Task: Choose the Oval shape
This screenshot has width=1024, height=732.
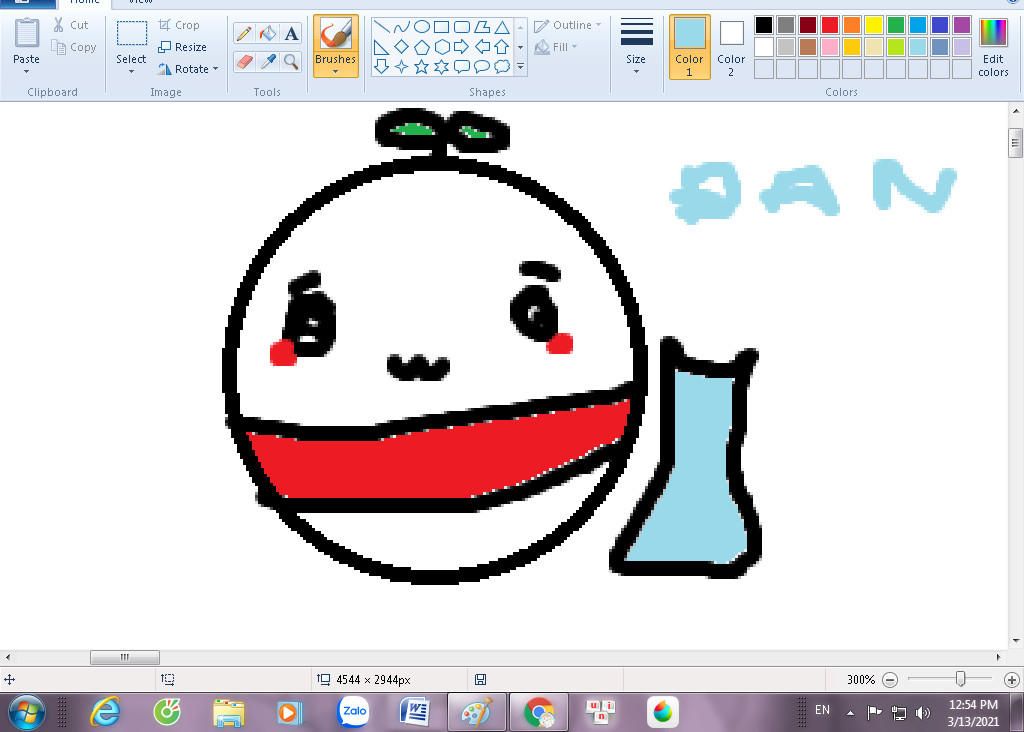Action: (422, 27)
